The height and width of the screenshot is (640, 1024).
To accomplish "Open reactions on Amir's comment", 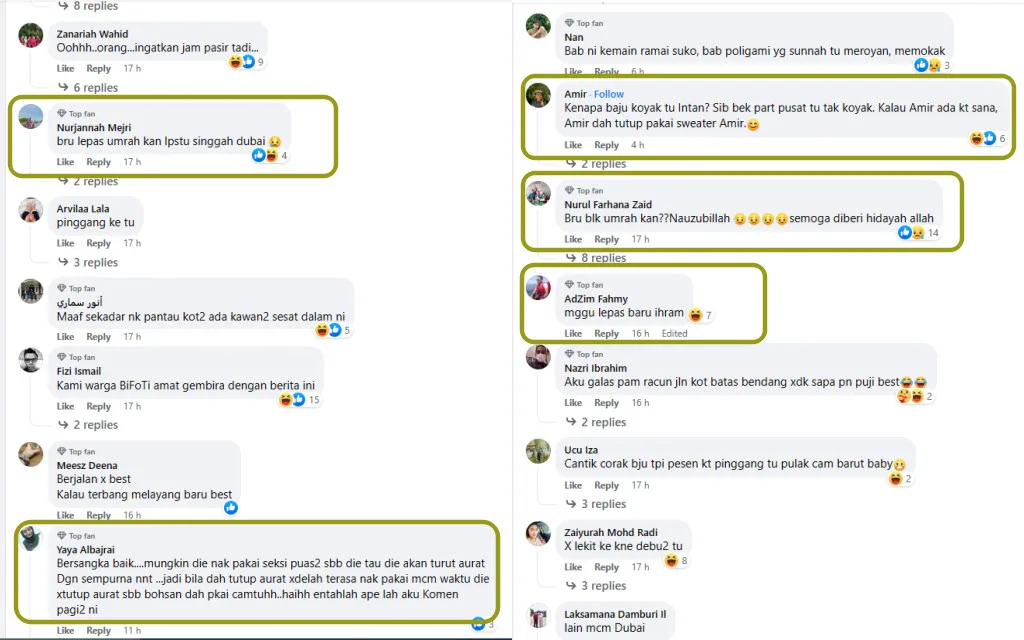I will [x=983, y=139].
